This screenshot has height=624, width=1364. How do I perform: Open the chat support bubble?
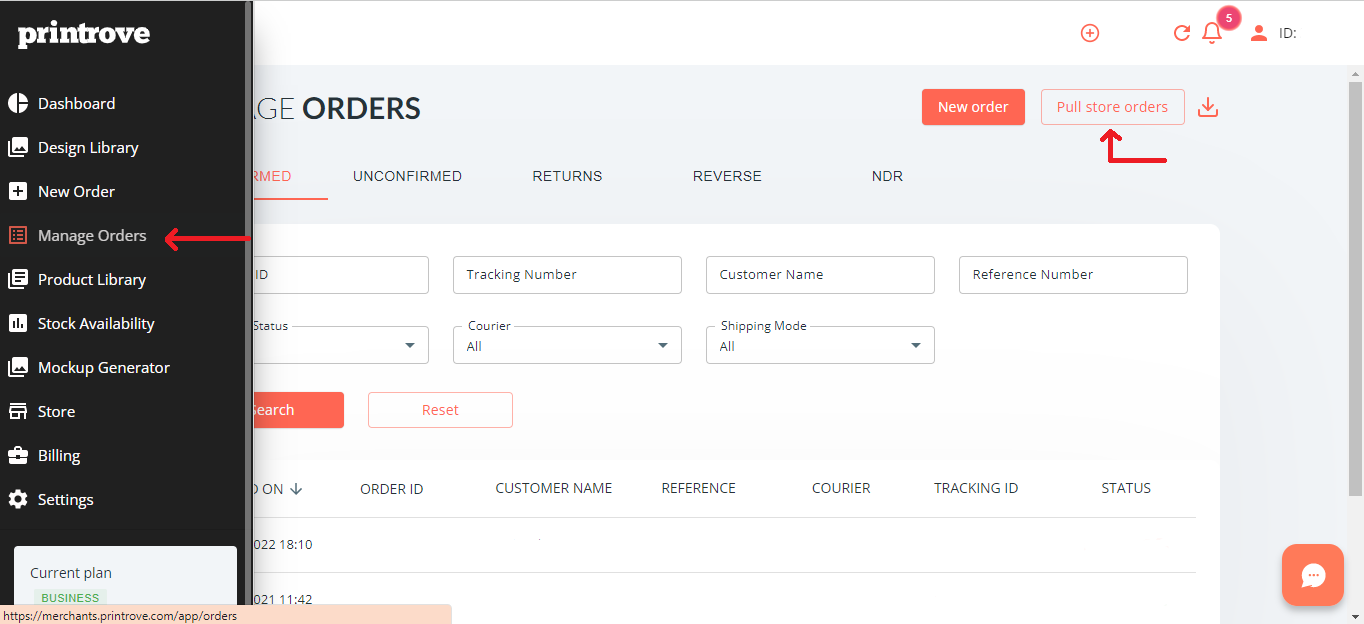point(1313,575)
